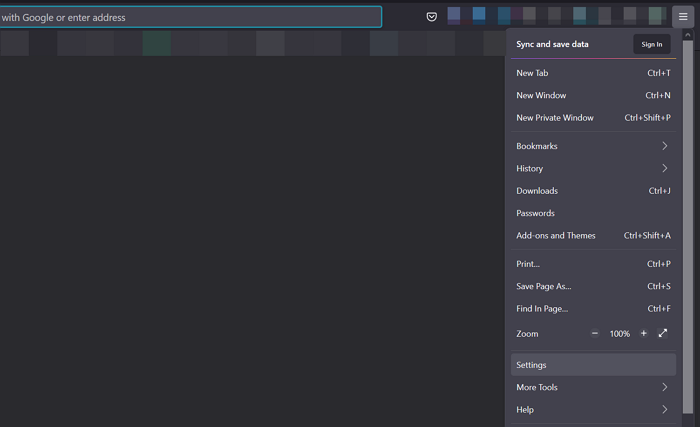Reset zoom by clicking the 100% value
Image resolution: width=700 pixels, height=427 pixels.
click(620, 334)
